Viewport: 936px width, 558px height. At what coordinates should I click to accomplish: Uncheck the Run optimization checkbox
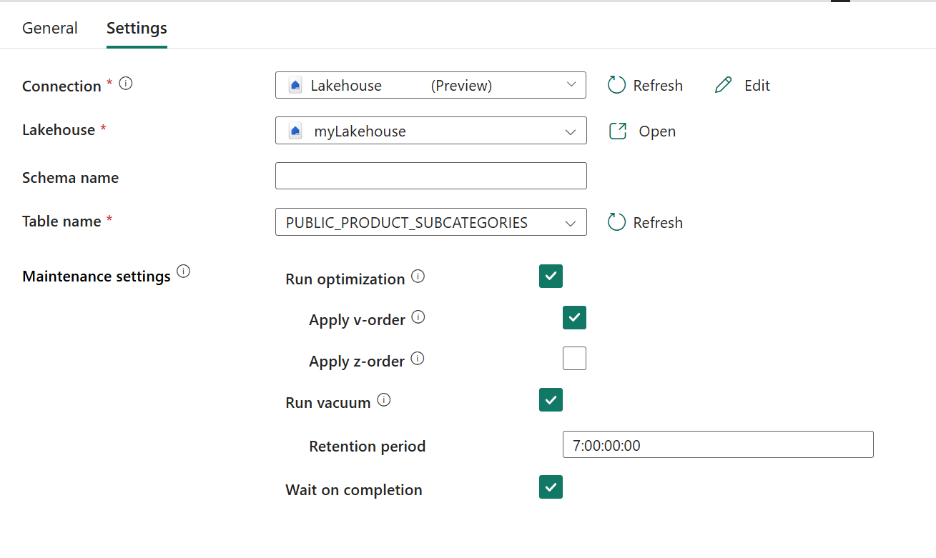click(x=550, y=277)
